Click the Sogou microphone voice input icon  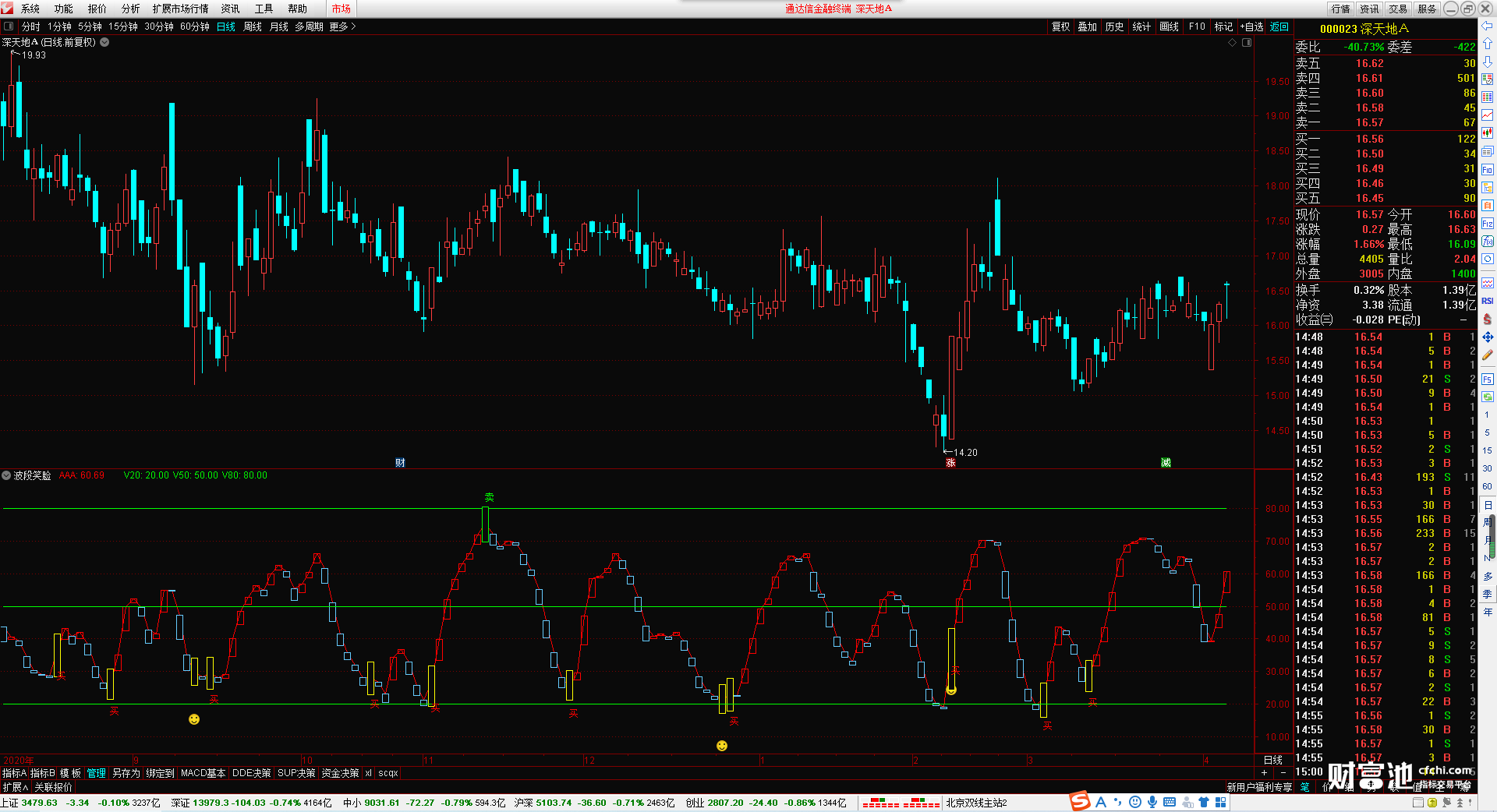pyautogui.click(x=1152, y=802)
